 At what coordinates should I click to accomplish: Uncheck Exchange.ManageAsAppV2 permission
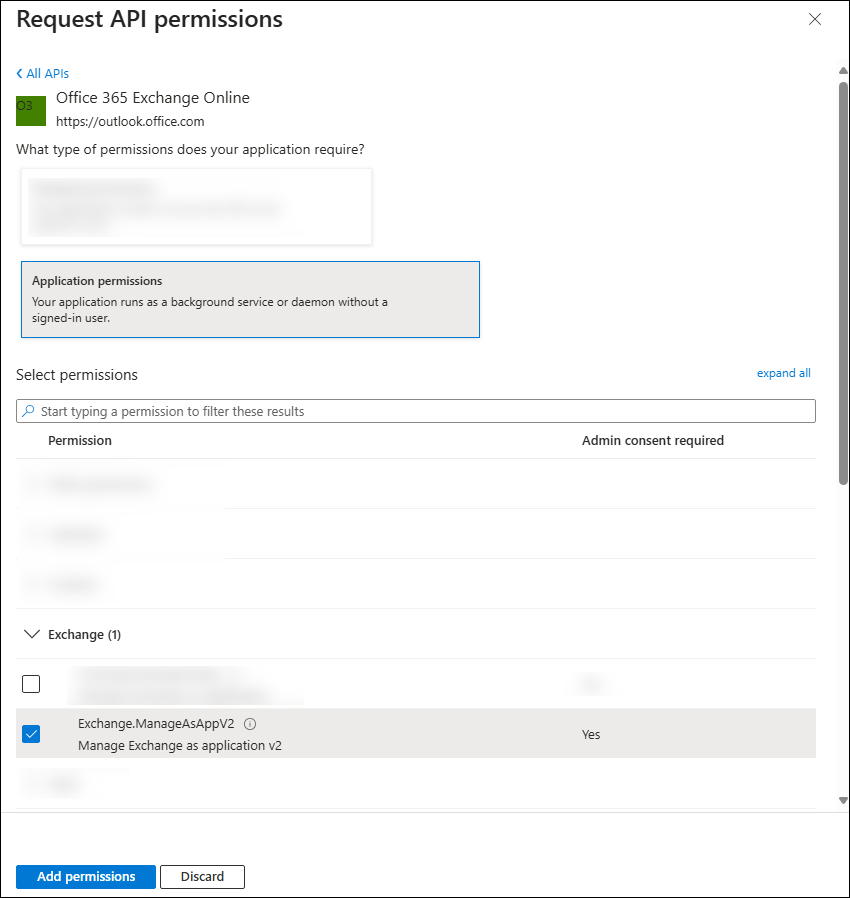(x=31, y=734)
